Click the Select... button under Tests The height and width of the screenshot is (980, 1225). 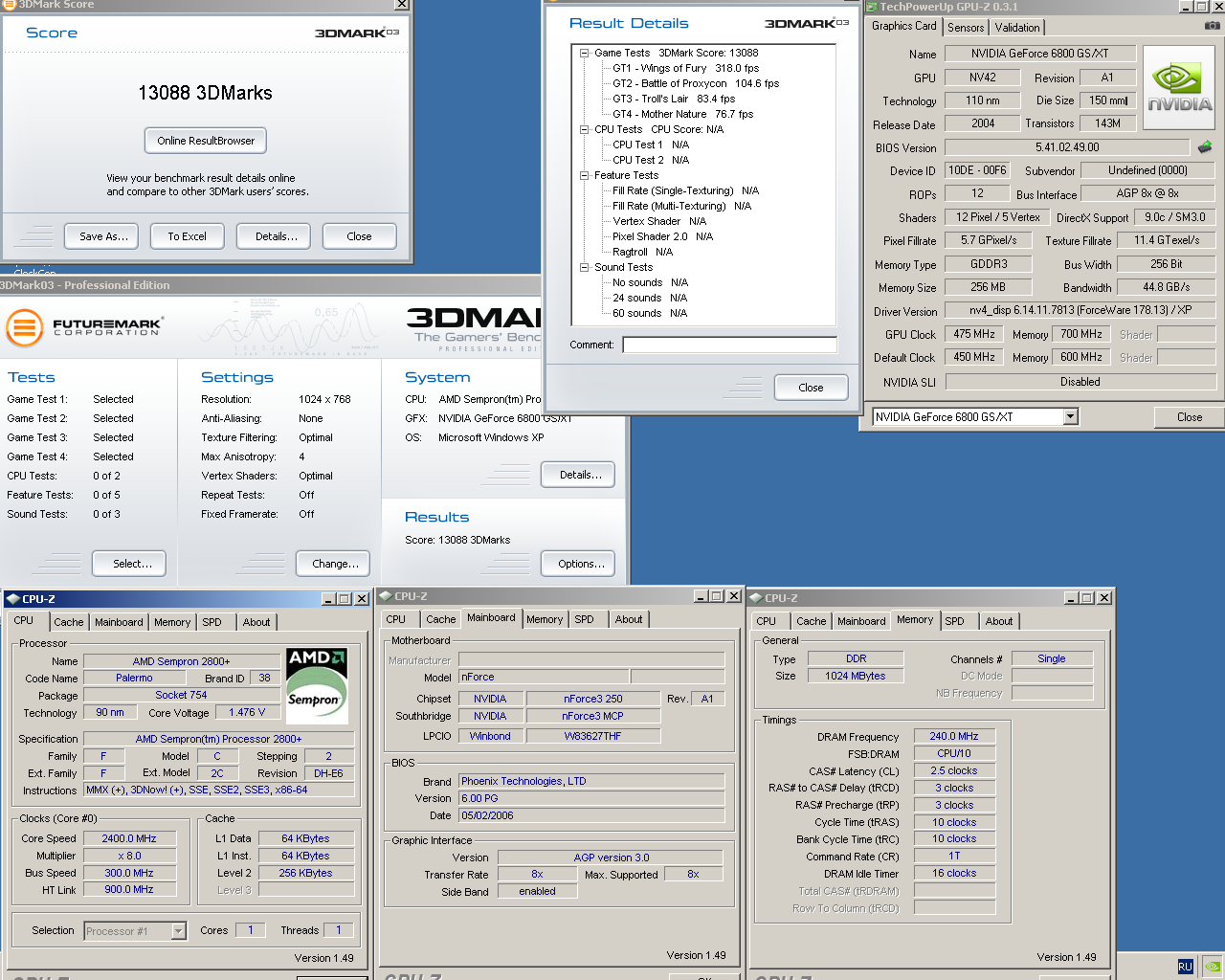(x=131, y=564)
